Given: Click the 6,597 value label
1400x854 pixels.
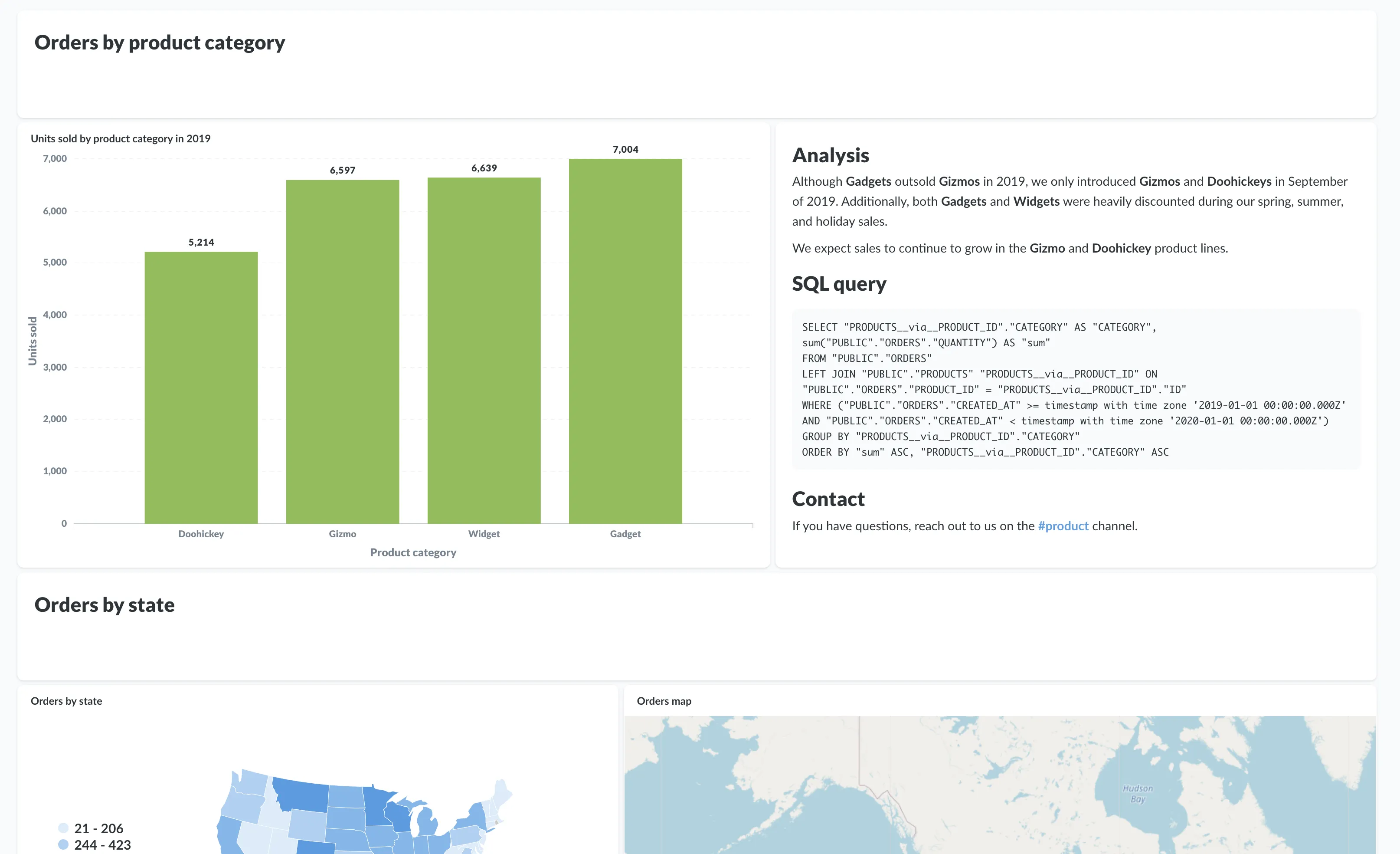Looking at the screenshot, I should pyautogui.click(x=343, y=171).
